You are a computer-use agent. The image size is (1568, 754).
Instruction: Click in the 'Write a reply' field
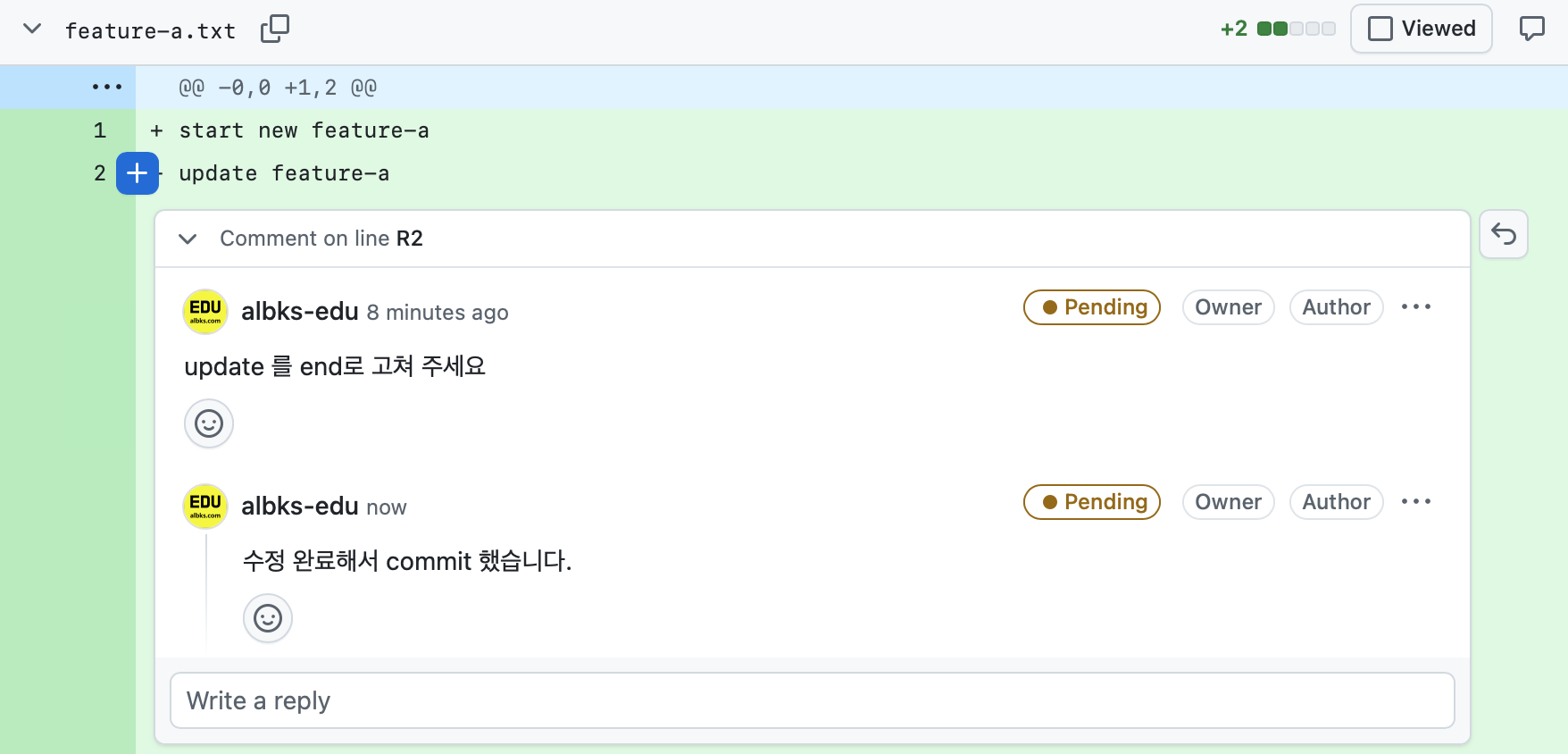[x=812, y=700]
